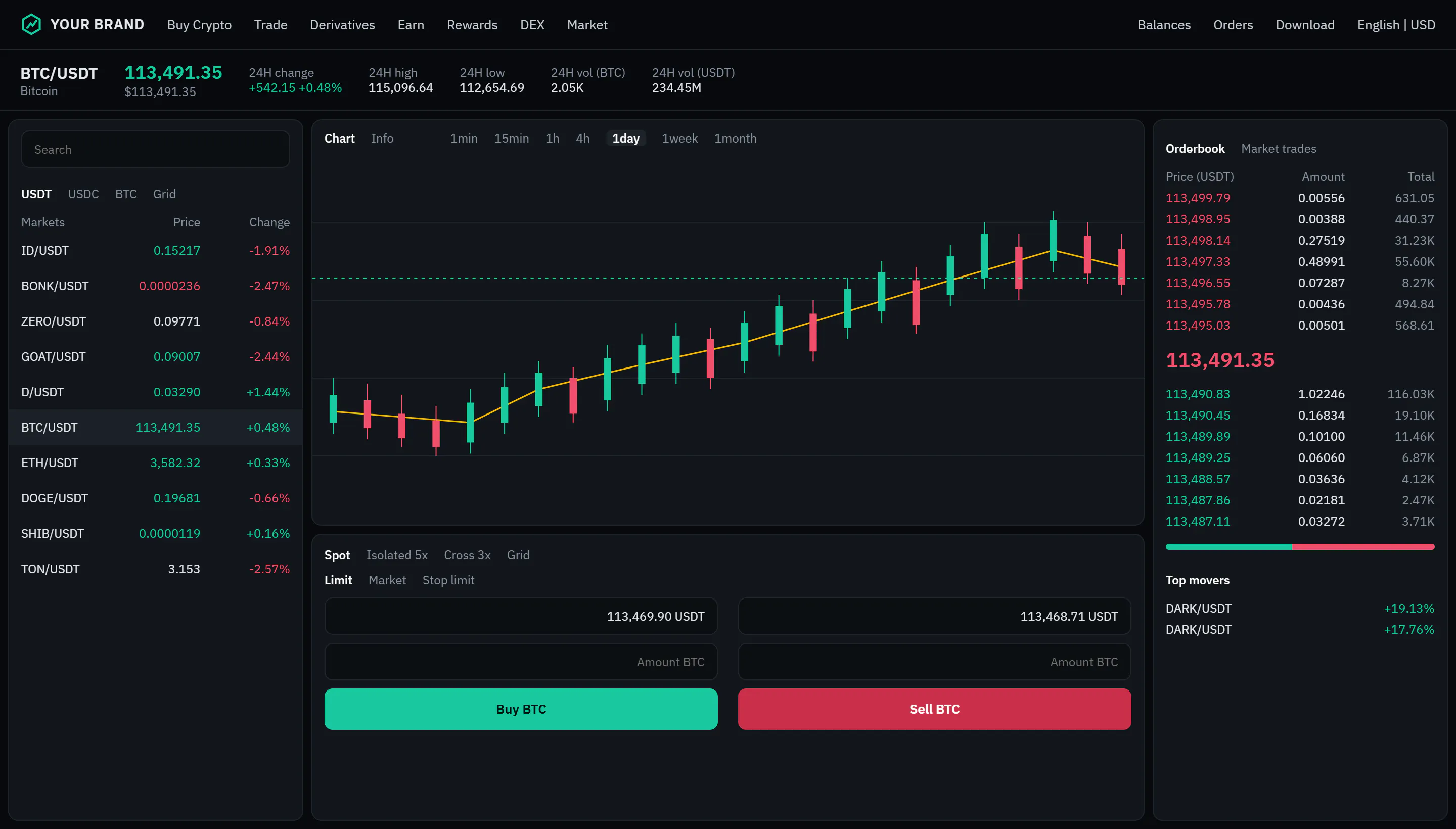Edit the buy price 113,469.90 USDT field

[x=521, y=617]
